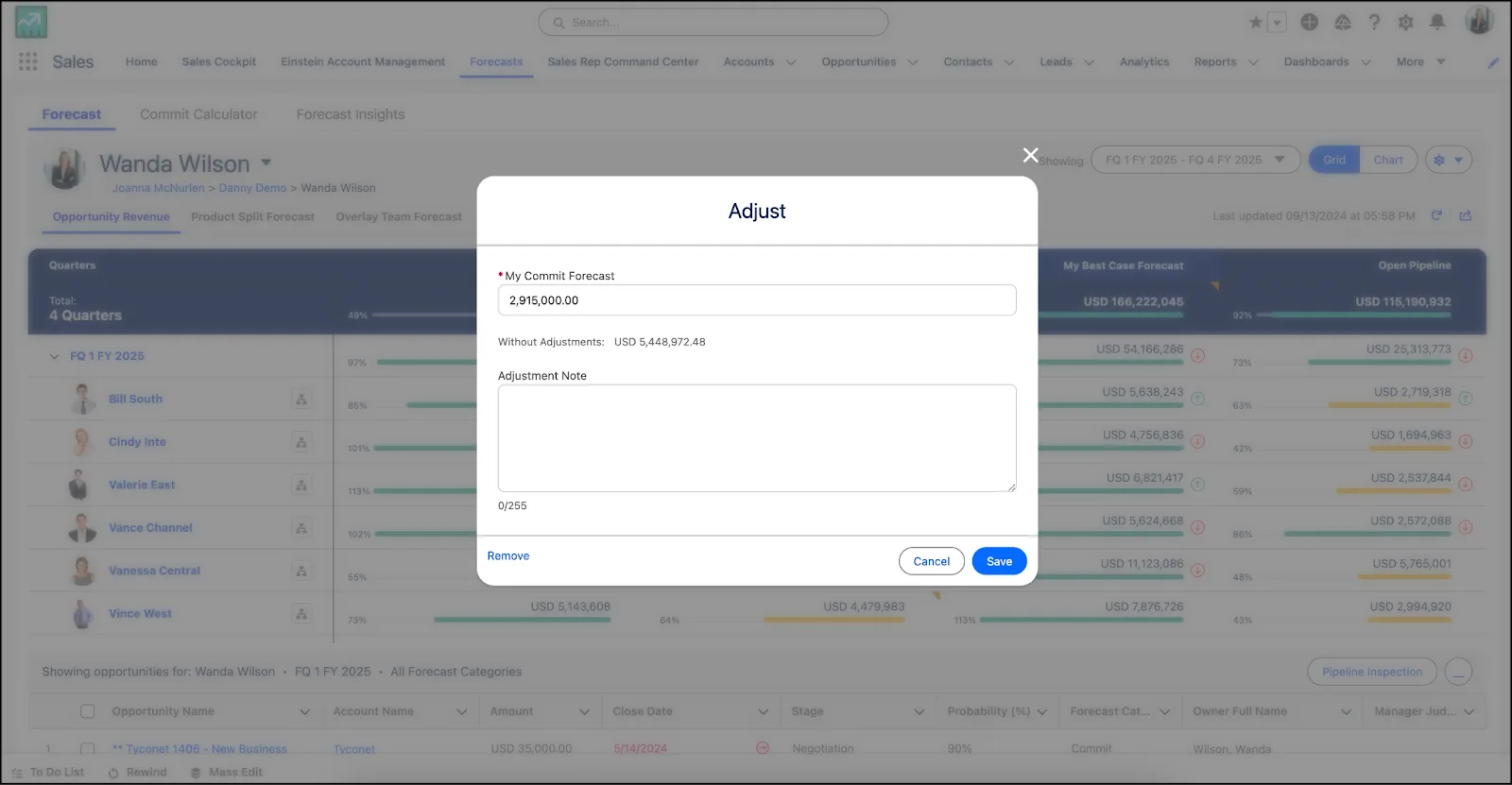
Task: Click hierarchy icon in Valerie East row
Action: coord(301,485)
